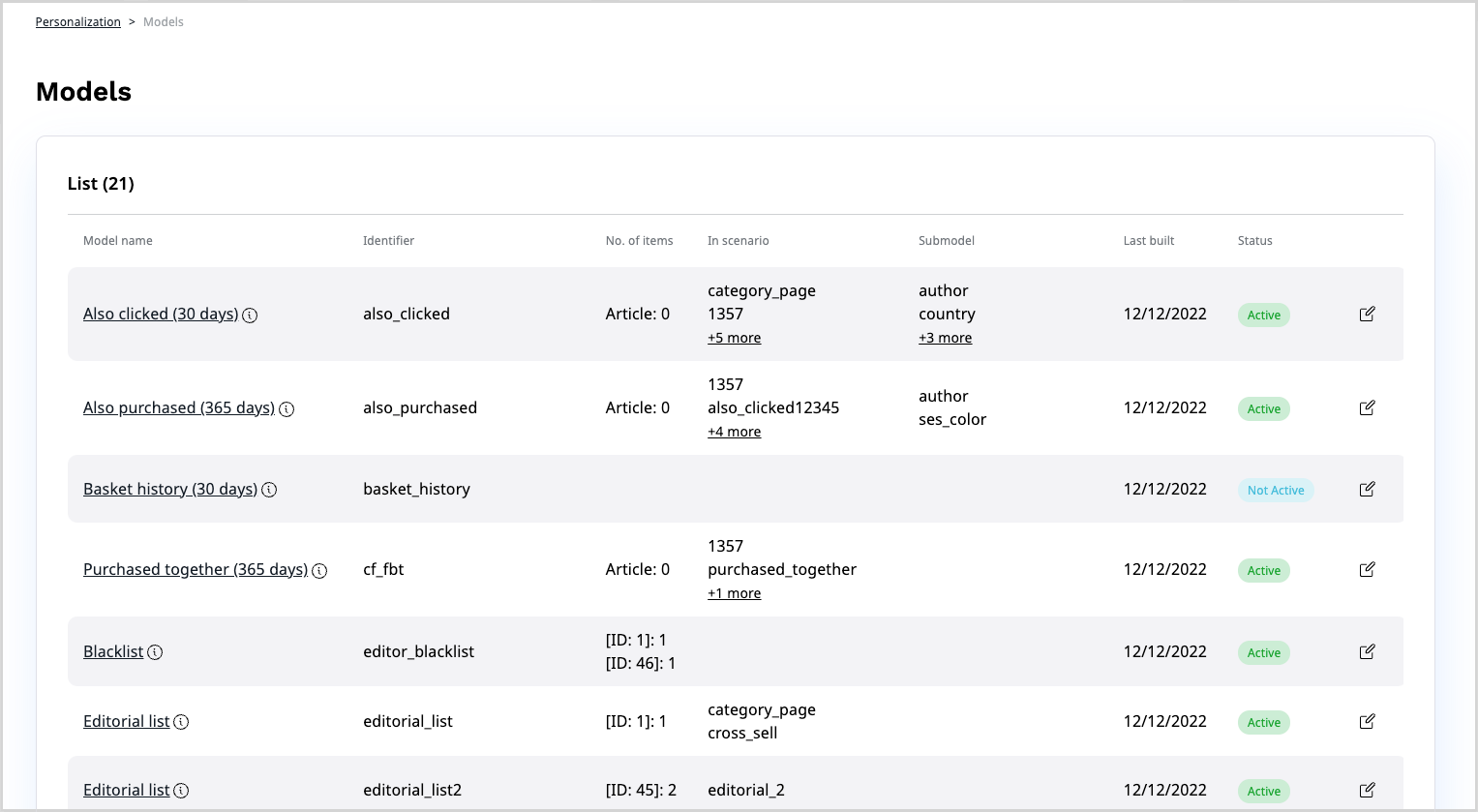Screen dimensions: 1478x812
Task: Edit the Blacklist model via pencil icon
Action: click(x=1367, y=651)
